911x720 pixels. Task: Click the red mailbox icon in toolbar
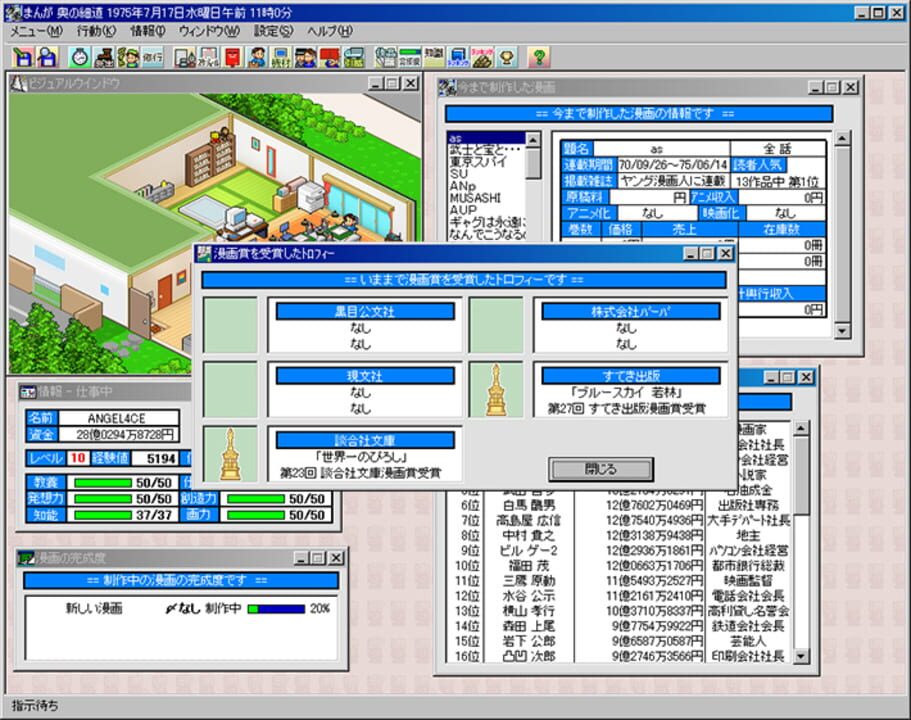pyautogui.click(x=232, y=56)
